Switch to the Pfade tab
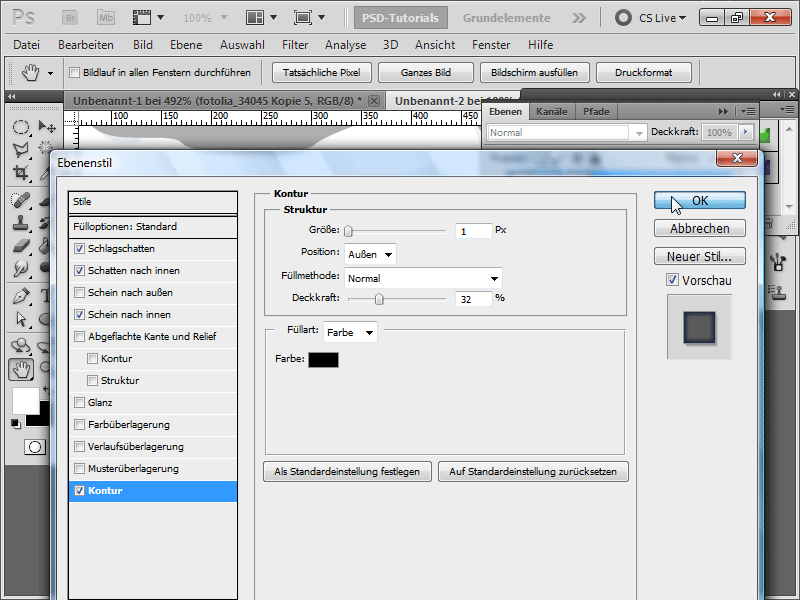 596,112
